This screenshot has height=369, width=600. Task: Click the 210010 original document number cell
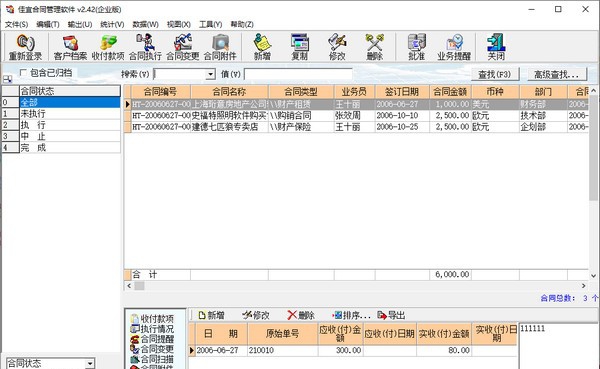(282, 350)
